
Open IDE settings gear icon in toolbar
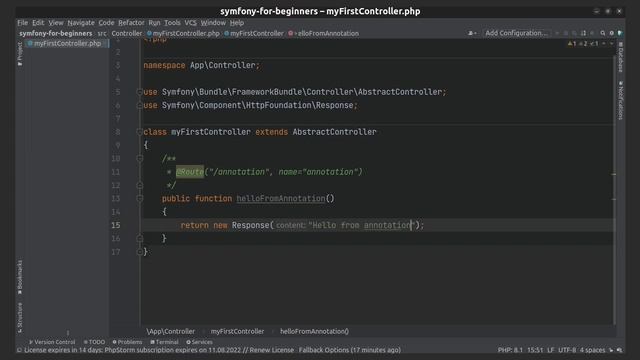pos(611,33)
